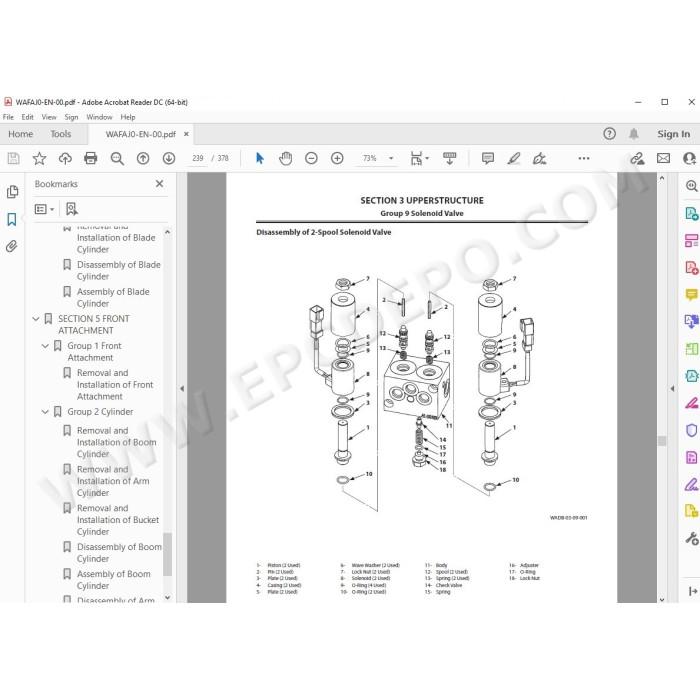Open Disassembly of Boom Cylinder bookmark
The image size is (700, 700).
pos(119,553)
